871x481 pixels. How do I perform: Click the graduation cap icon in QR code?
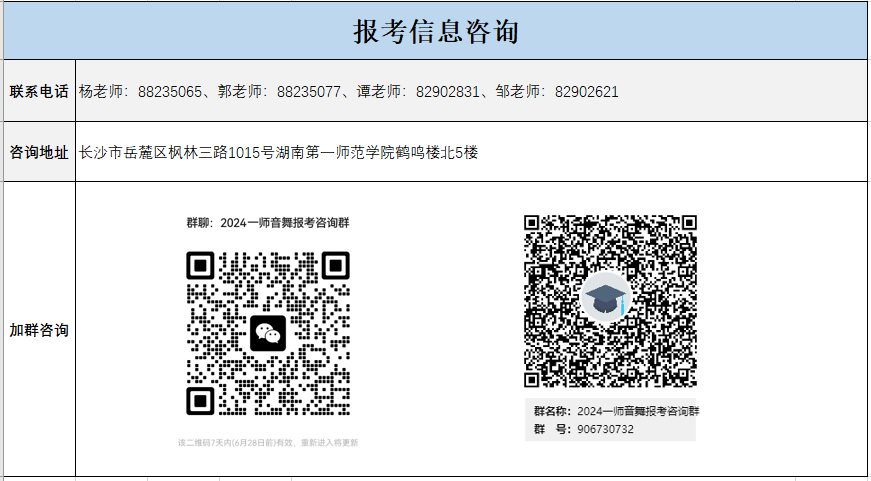click(607, 298)
